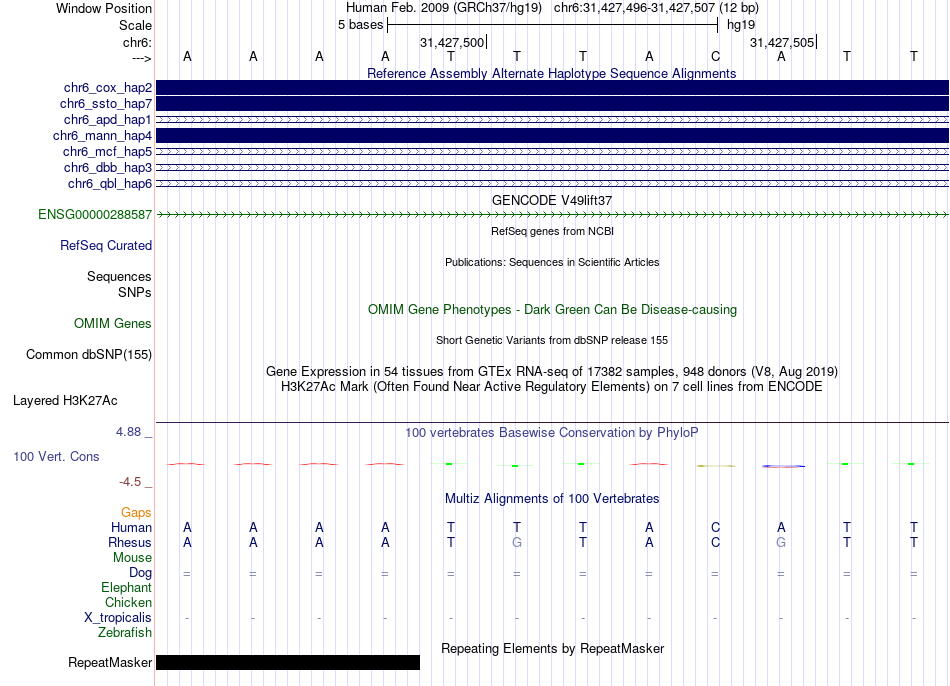Click 100 vertebrates Basewise Conservation by PhyloP title
Viewport: 950px width, 686px height.
coord(552,433)
